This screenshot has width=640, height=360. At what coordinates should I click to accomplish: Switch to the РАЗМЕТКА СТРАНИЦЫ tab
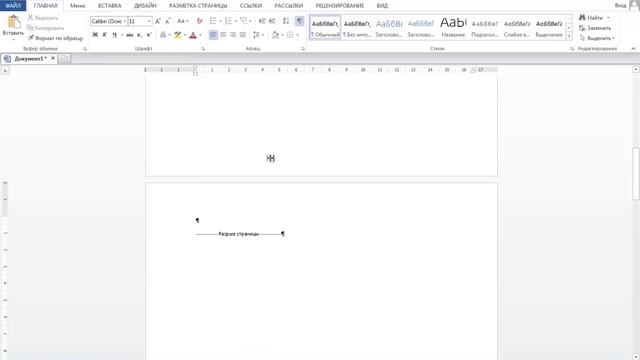[198, 6]
